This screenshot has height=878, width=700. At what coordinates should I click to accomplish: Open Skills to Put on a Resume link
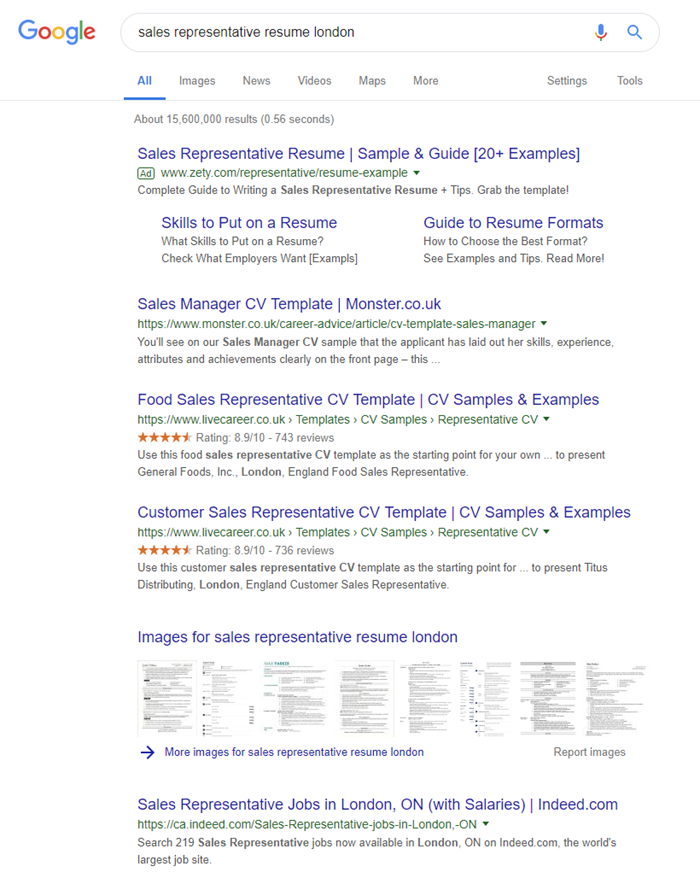coord(249,223)
